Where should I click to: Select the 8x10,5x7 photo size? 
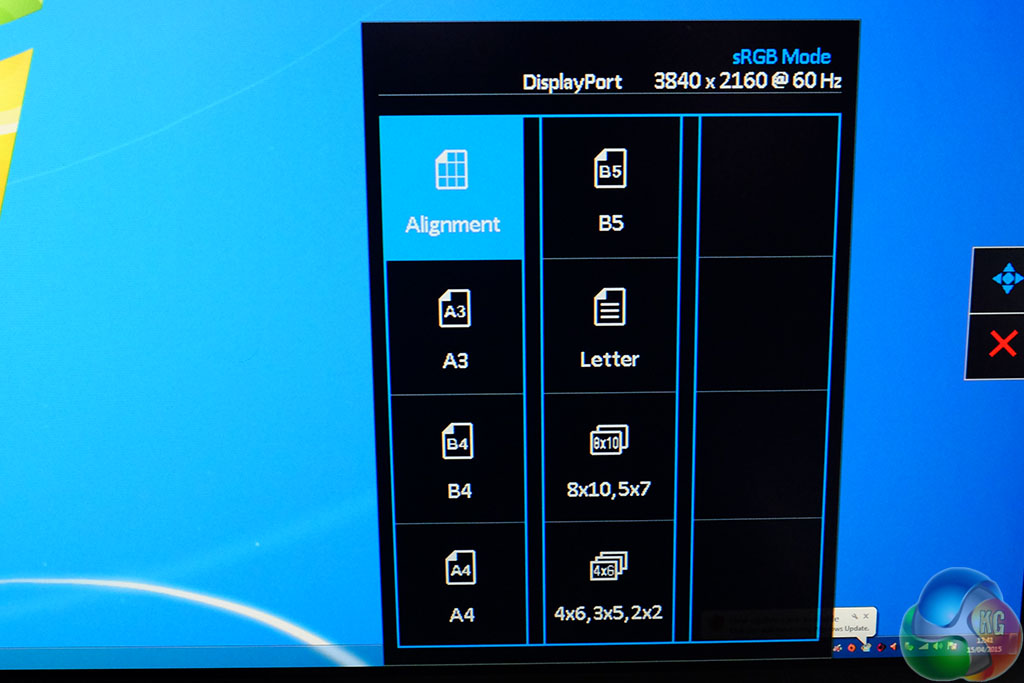pos(609,457)
